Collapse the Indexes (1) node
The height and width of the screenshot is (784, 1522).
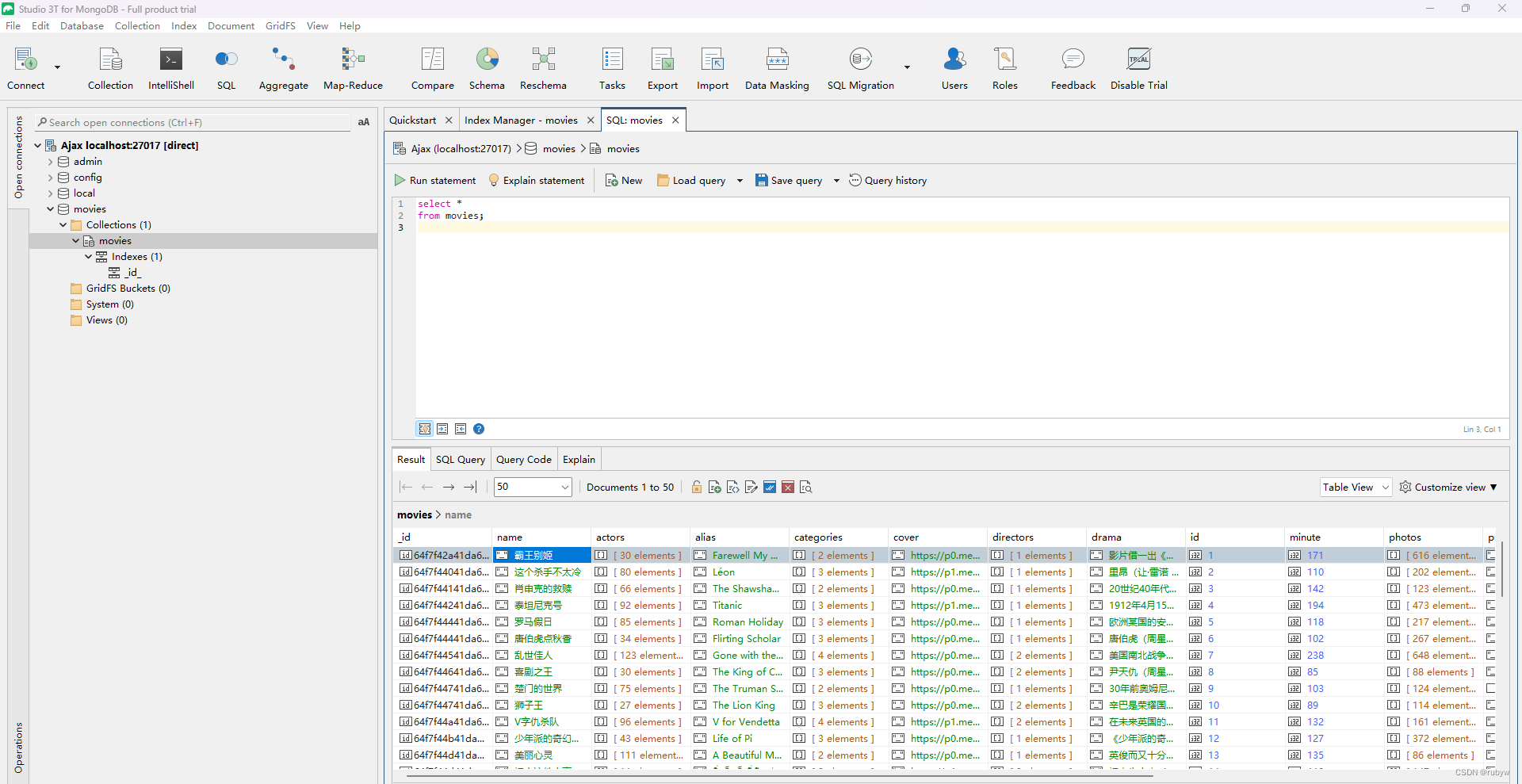coord(88,256)
